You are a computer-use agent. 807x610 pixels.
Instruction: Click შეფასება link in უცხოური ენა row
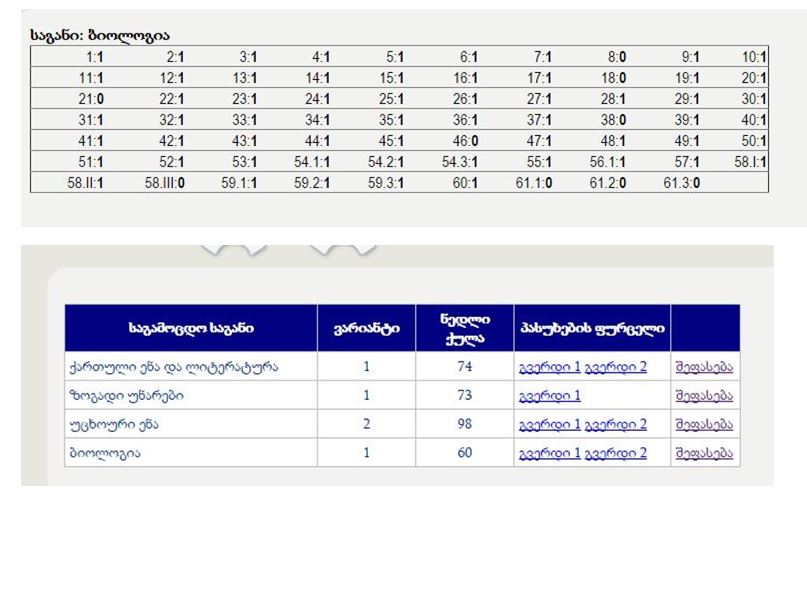tap(704, 425)
